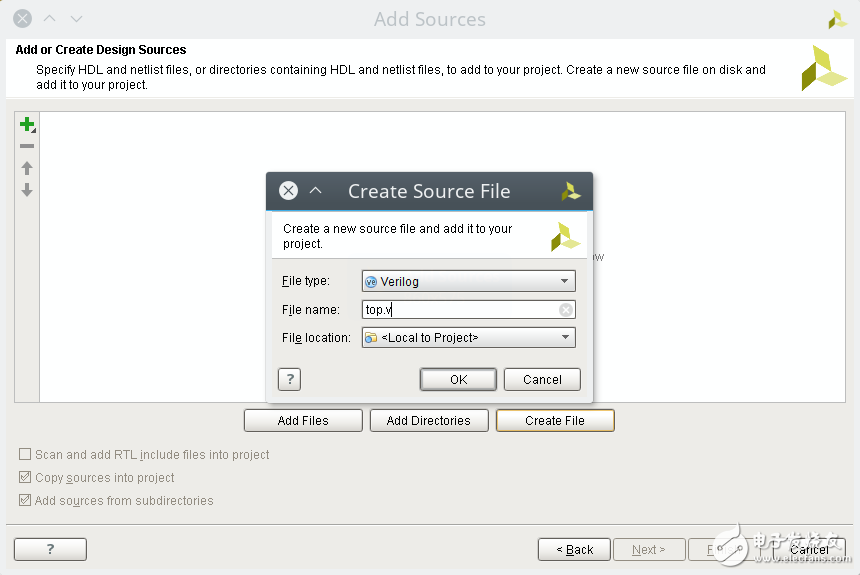Viewport: 860px width, 575px height.
Task: Uncheck Add sources from subdirectories
Action: click(x=25, y=501)
